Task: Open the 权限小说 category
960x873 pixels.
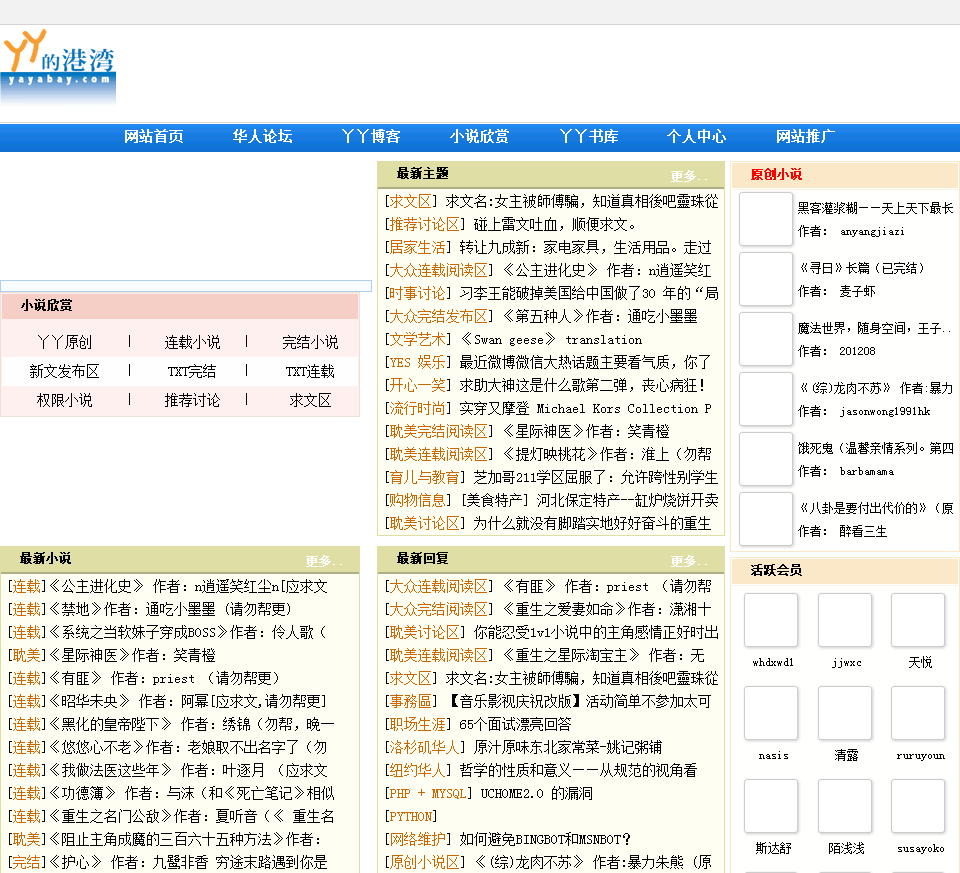Action: click(x=64, y=400)
